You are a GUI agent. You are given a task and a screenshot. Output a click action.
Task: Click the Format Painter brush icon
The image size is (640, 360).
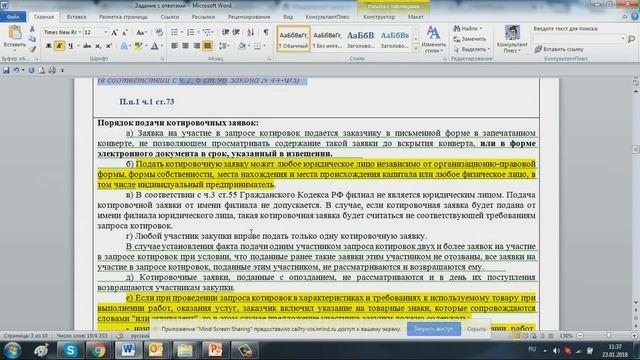pyautogui.click(x=32, y=49)
